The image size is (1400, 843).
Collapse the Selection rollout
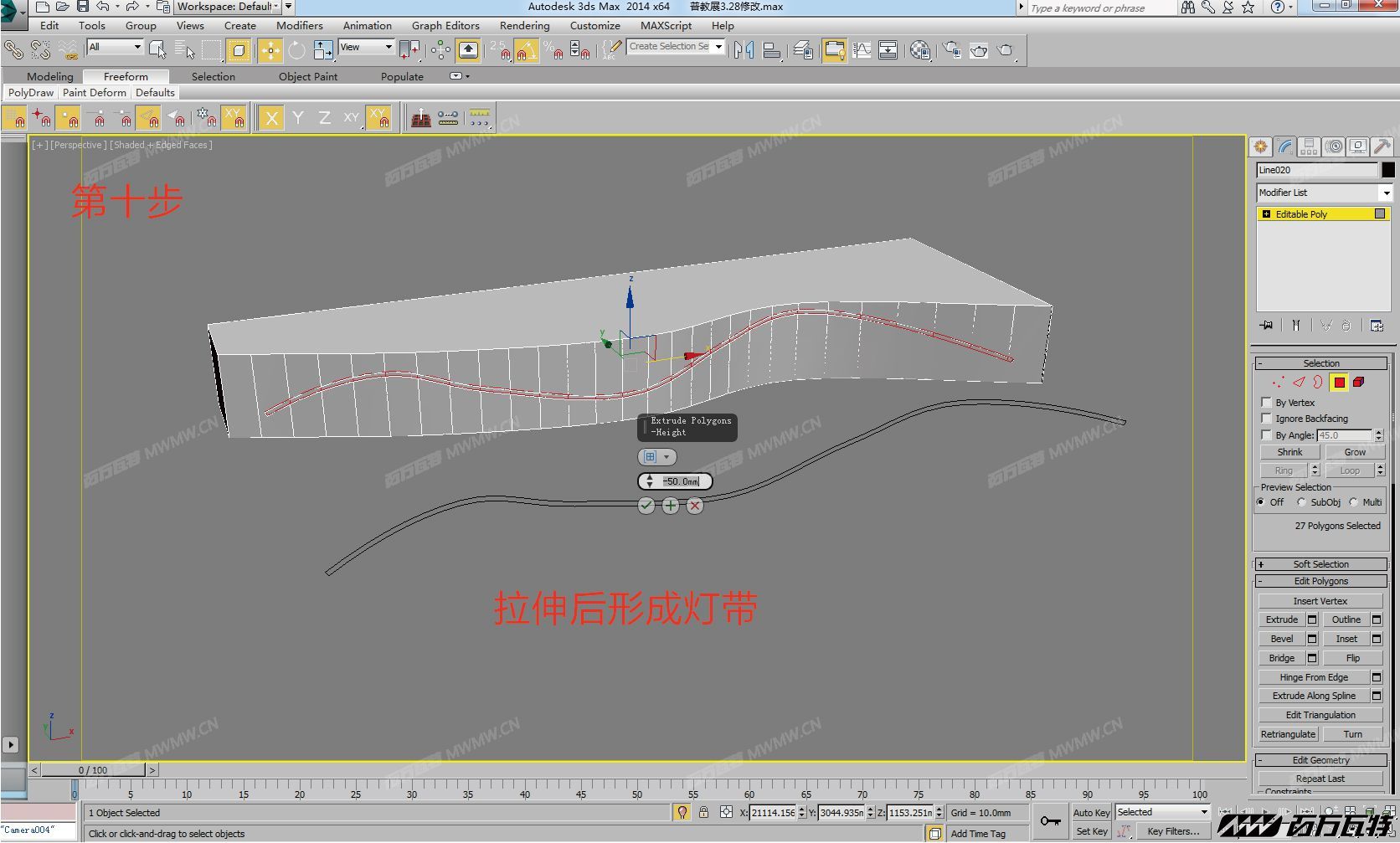[1321, 363]
